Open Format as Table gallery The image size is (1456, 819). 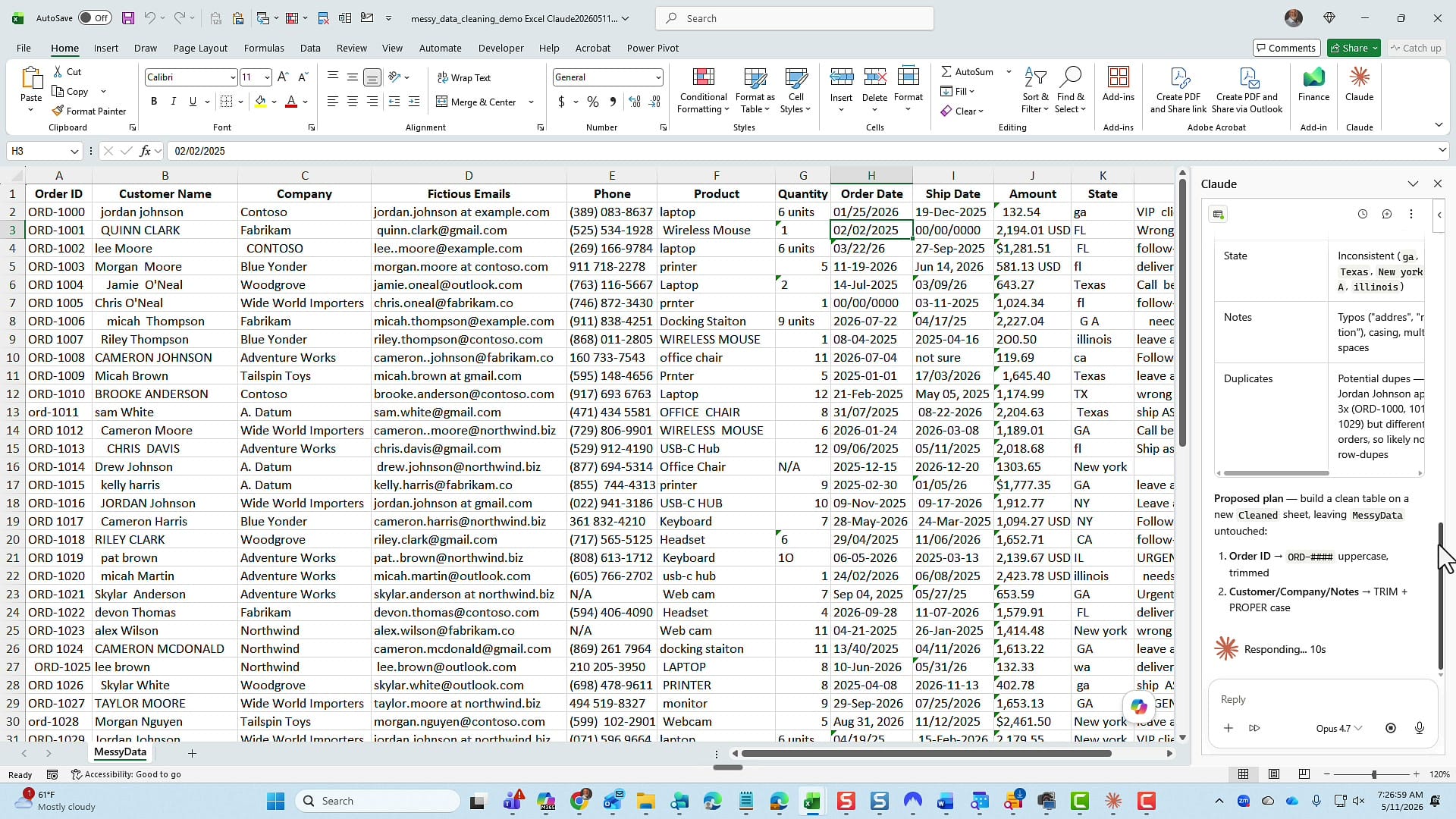(755, 91)
